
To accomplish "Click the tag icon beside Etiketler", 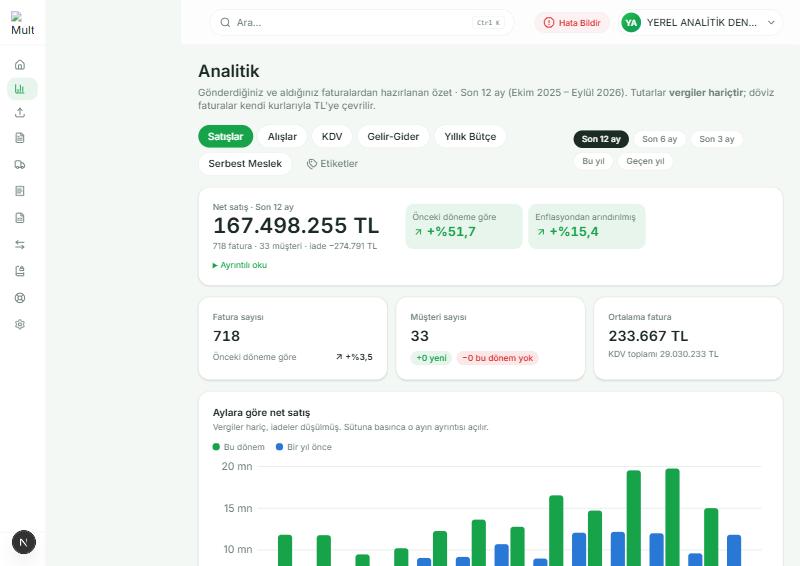I will [312, 164].
